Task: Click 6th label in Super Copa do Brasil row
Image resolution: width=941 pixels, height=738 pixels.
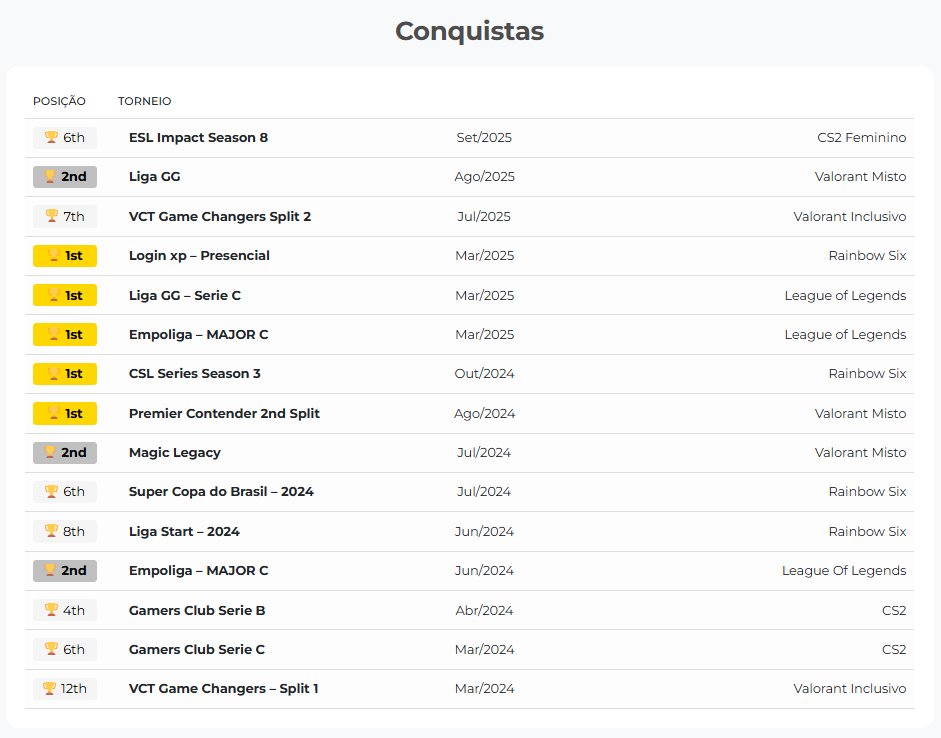Action: tap(74, 491)
